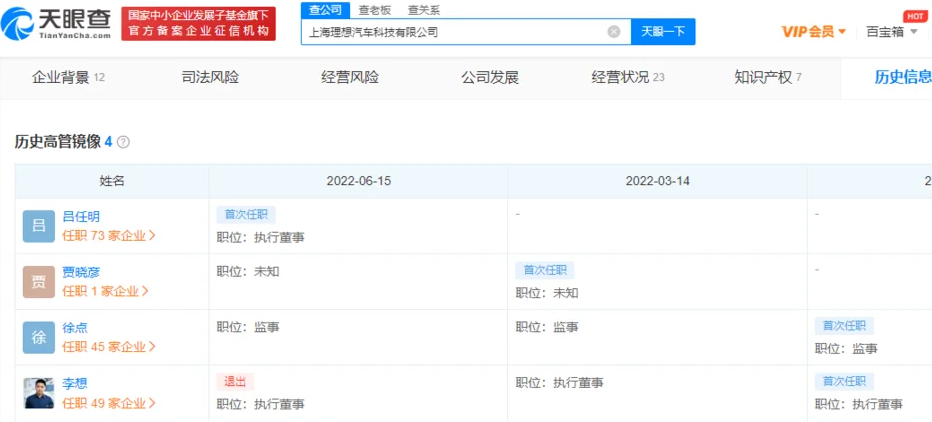Expand 李想 任职 49 家企业
Viewport: 932px width, 422px height.
(x=109, y=403)
